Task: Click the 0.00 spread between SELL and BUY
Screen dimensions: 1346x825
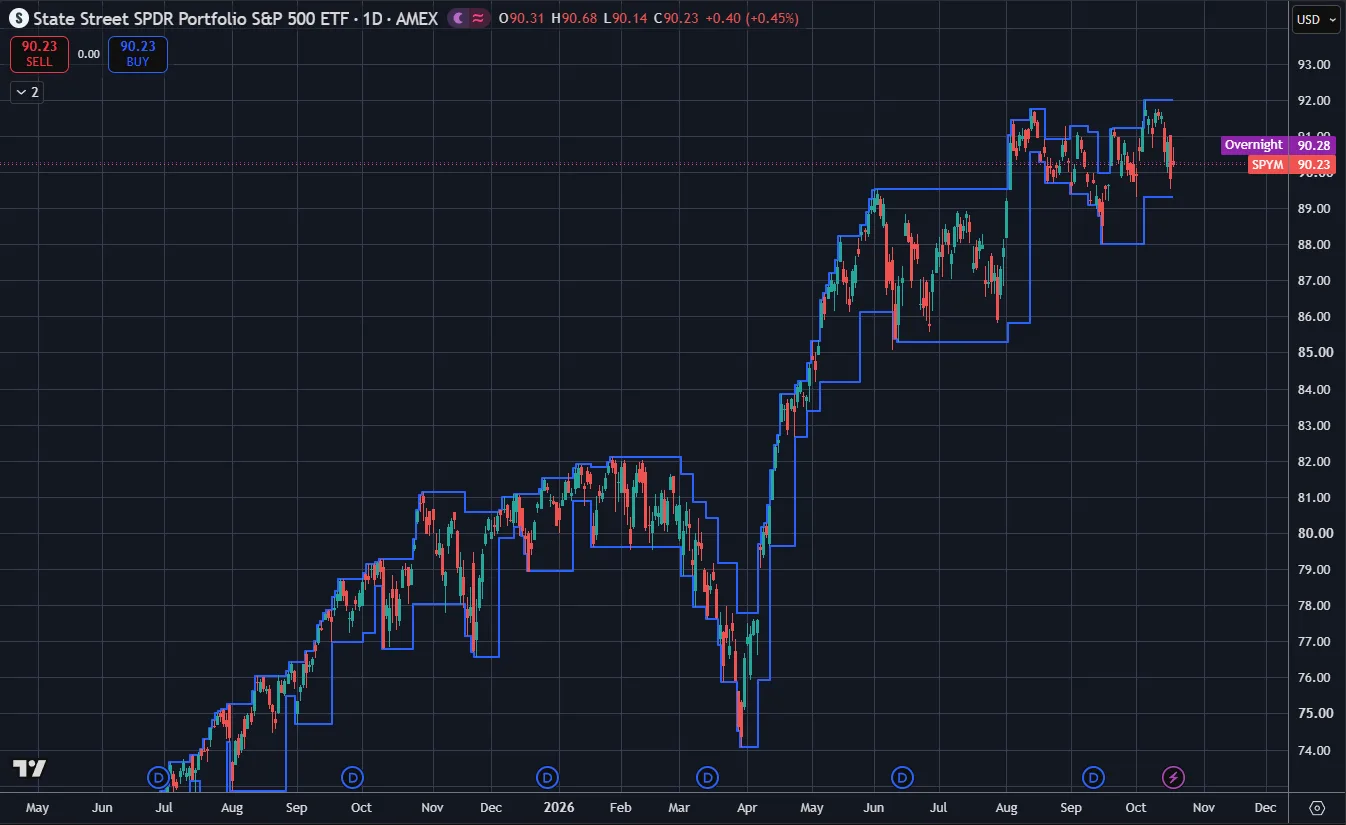Action: tap(89, 54)
